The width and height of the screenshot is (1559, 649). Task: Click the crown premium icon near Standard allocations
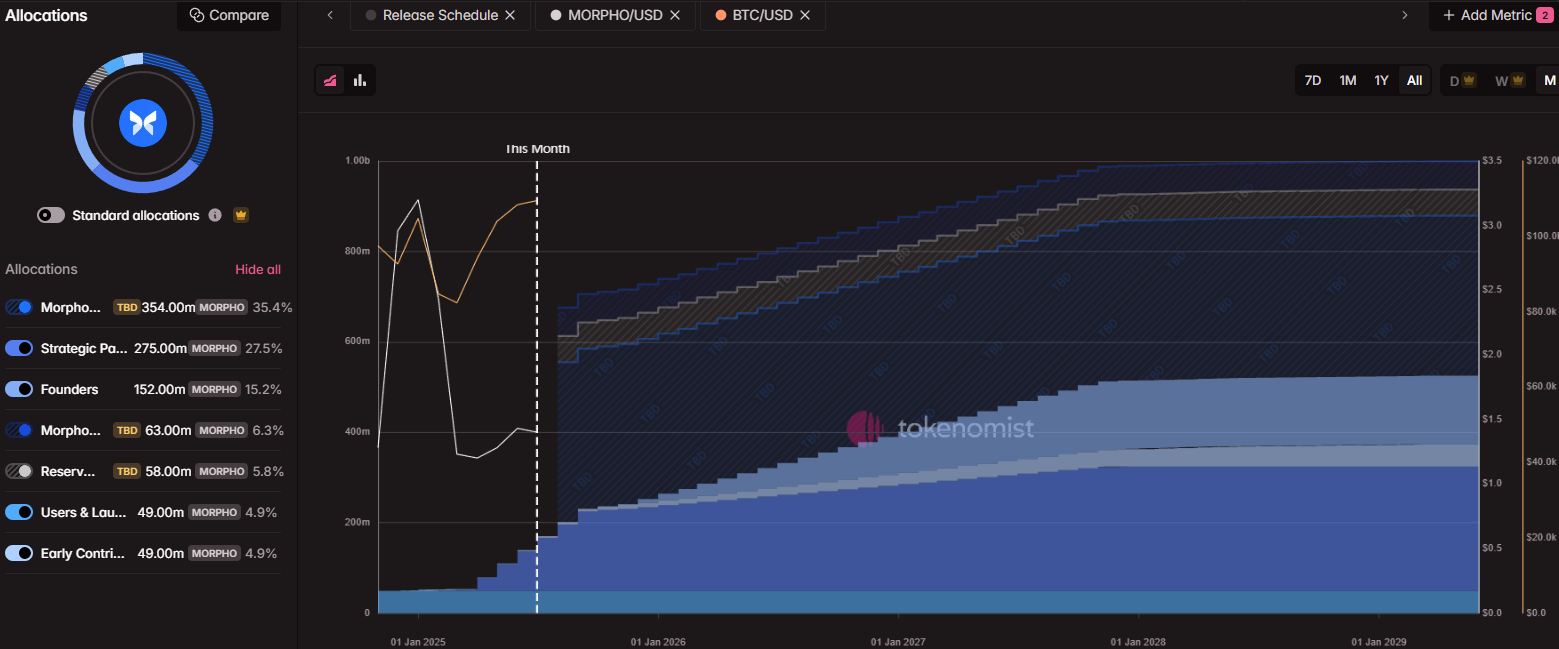(x=240, y=215)
